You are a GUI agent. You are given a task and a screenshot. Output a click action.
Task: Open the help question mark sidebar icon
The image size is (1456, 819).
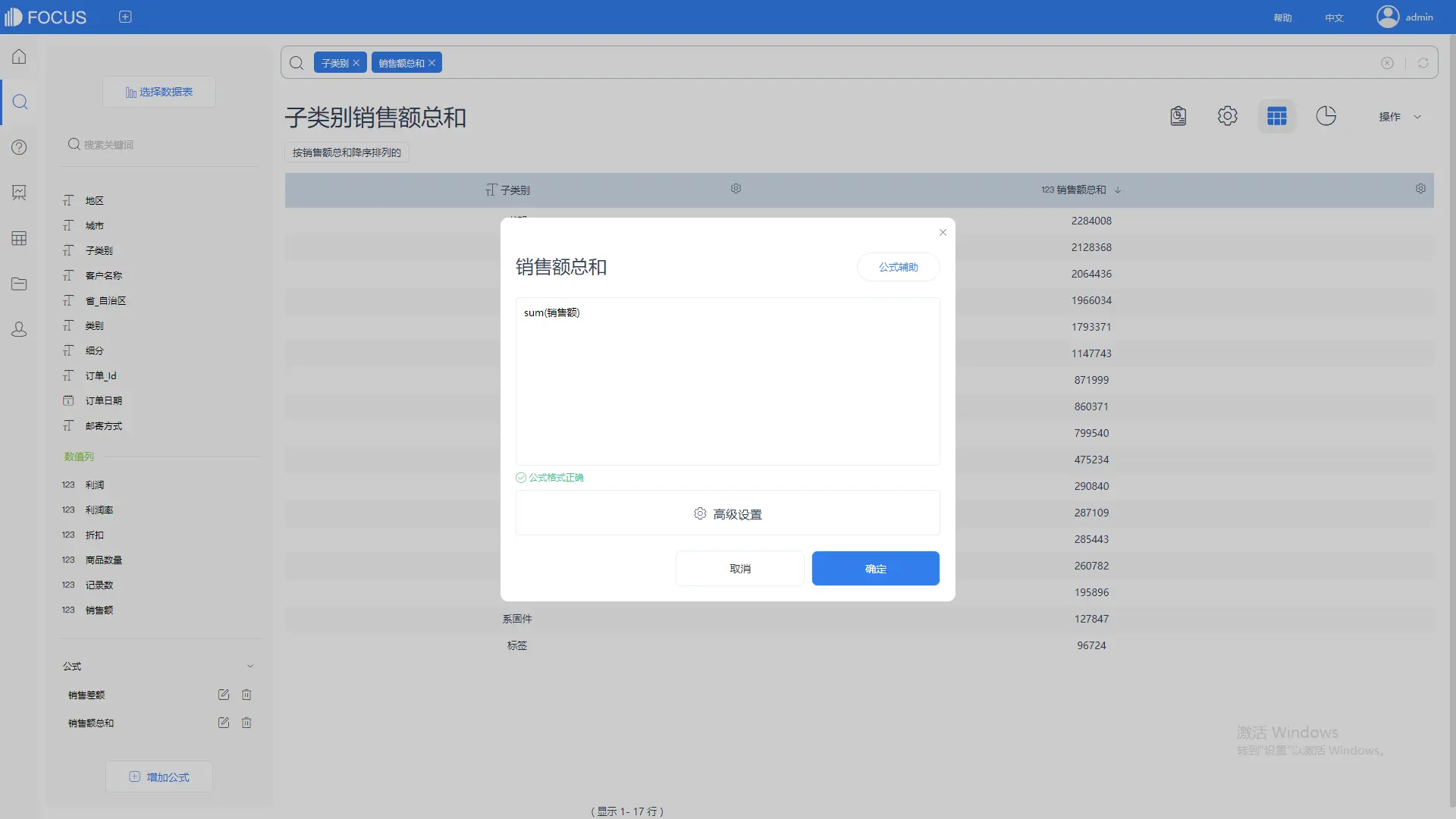pos(19,147)
